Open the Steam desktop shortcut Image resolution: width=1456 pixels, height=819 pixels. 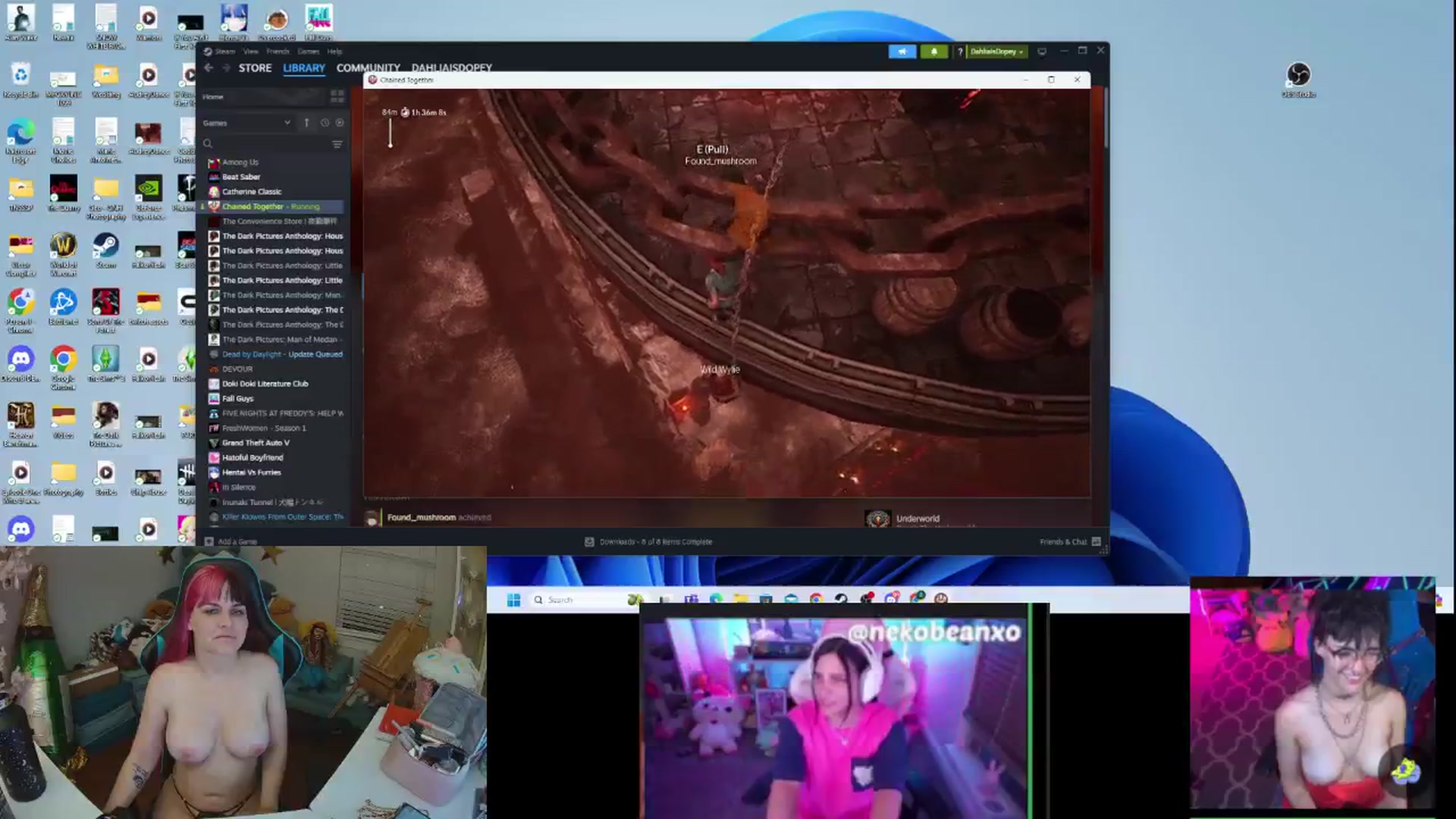pos(105,251)
